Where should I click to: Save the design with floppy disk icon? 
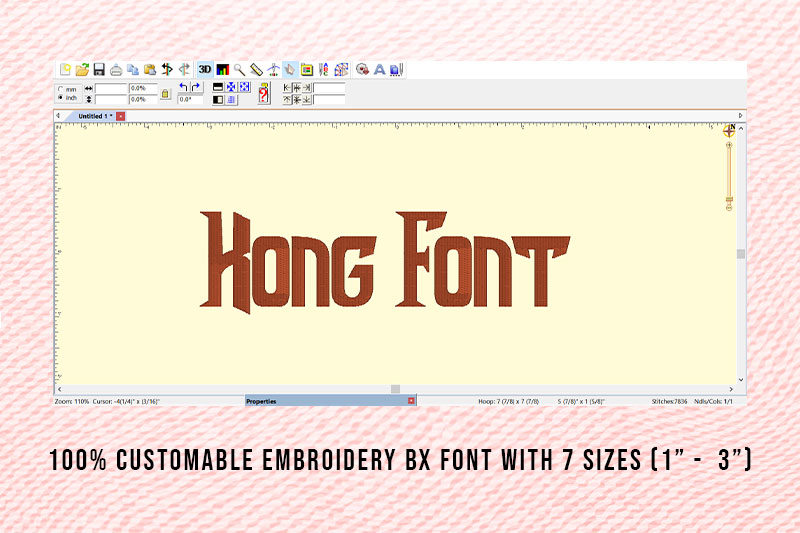(x=99, y=69)
